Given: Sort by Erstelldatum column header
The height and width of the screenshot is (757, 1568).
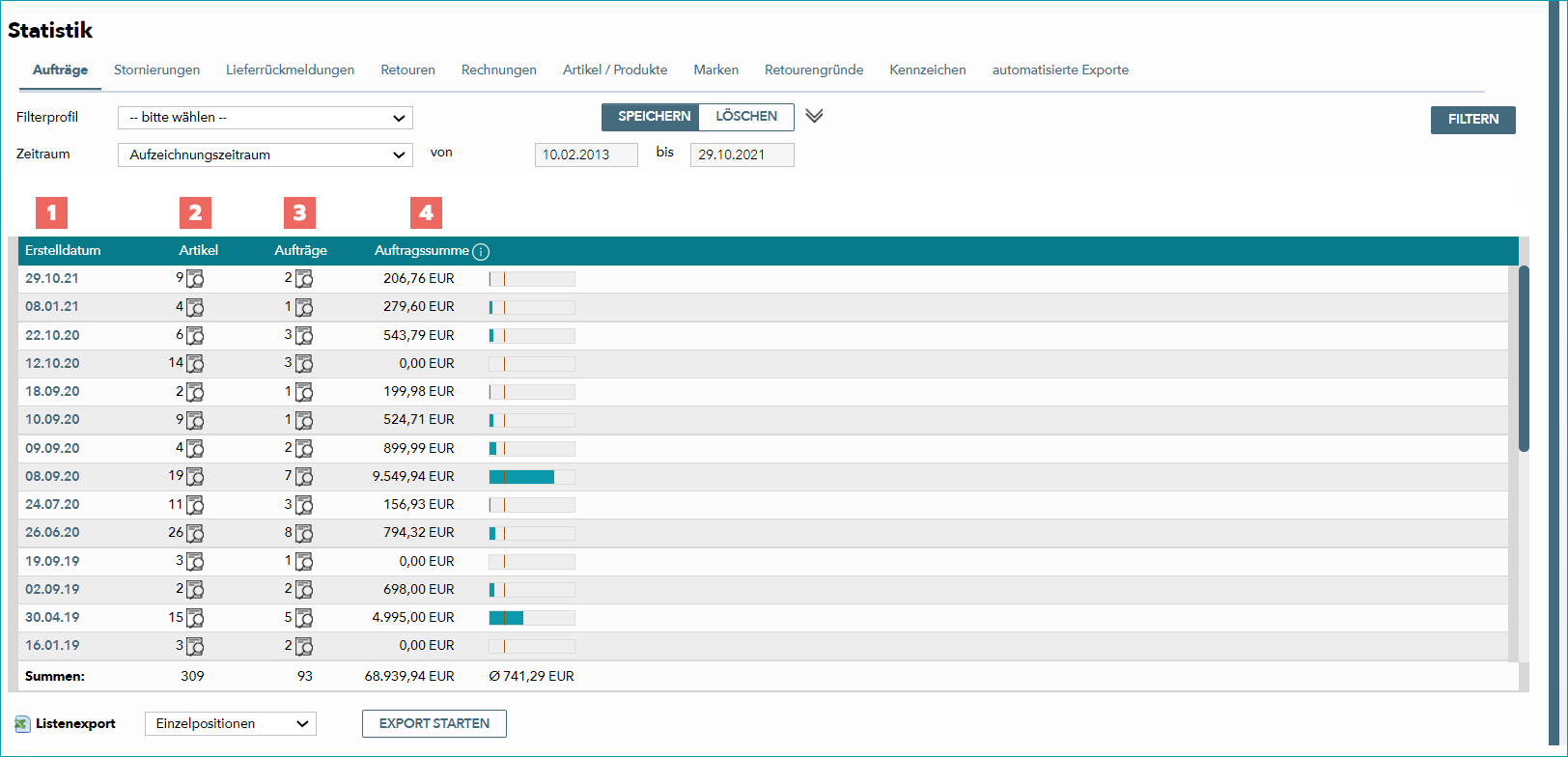Looking at the screenshot, I should point(63,251).
